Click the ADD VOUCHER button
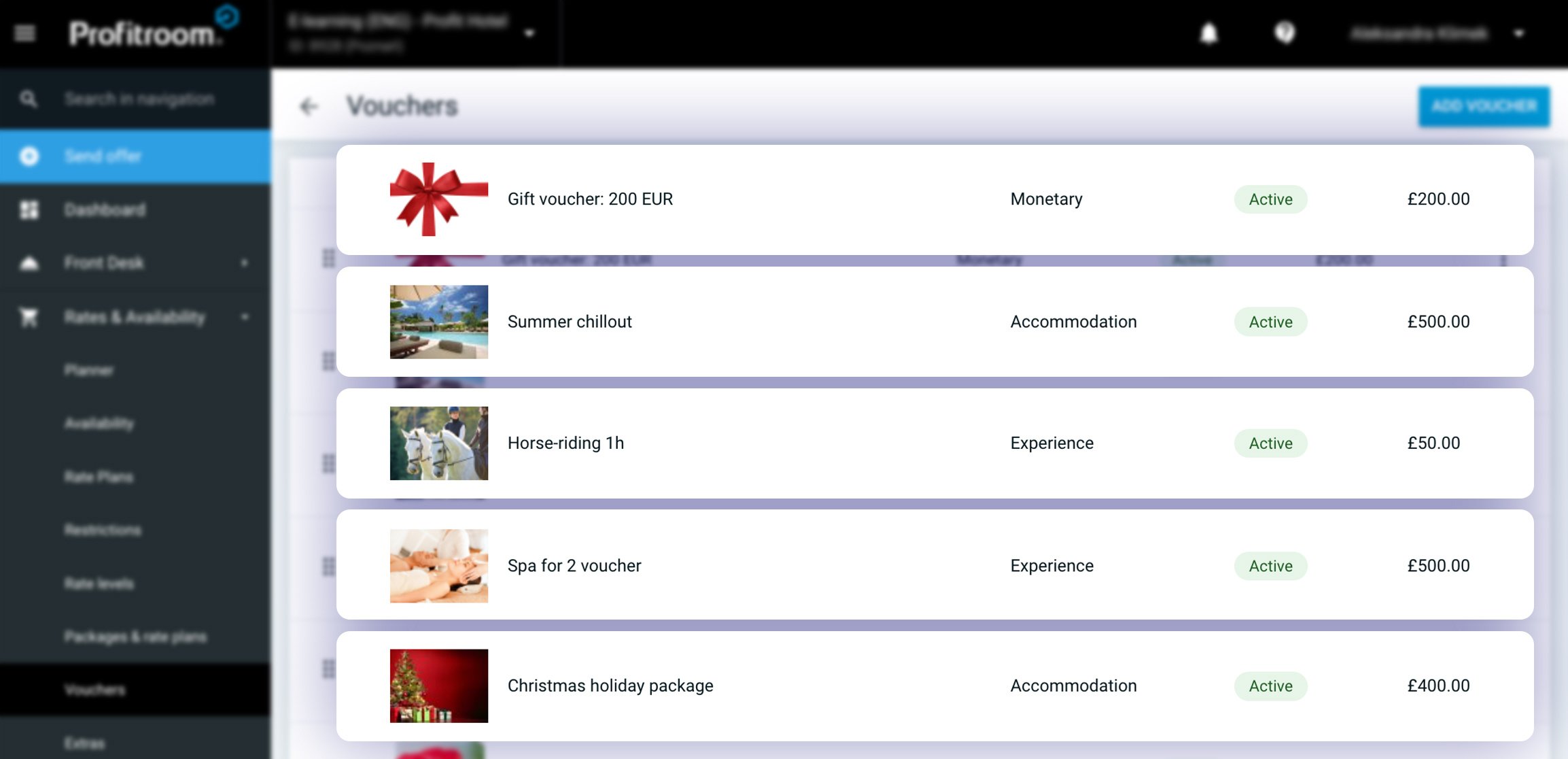 (x=1484, y=106)
